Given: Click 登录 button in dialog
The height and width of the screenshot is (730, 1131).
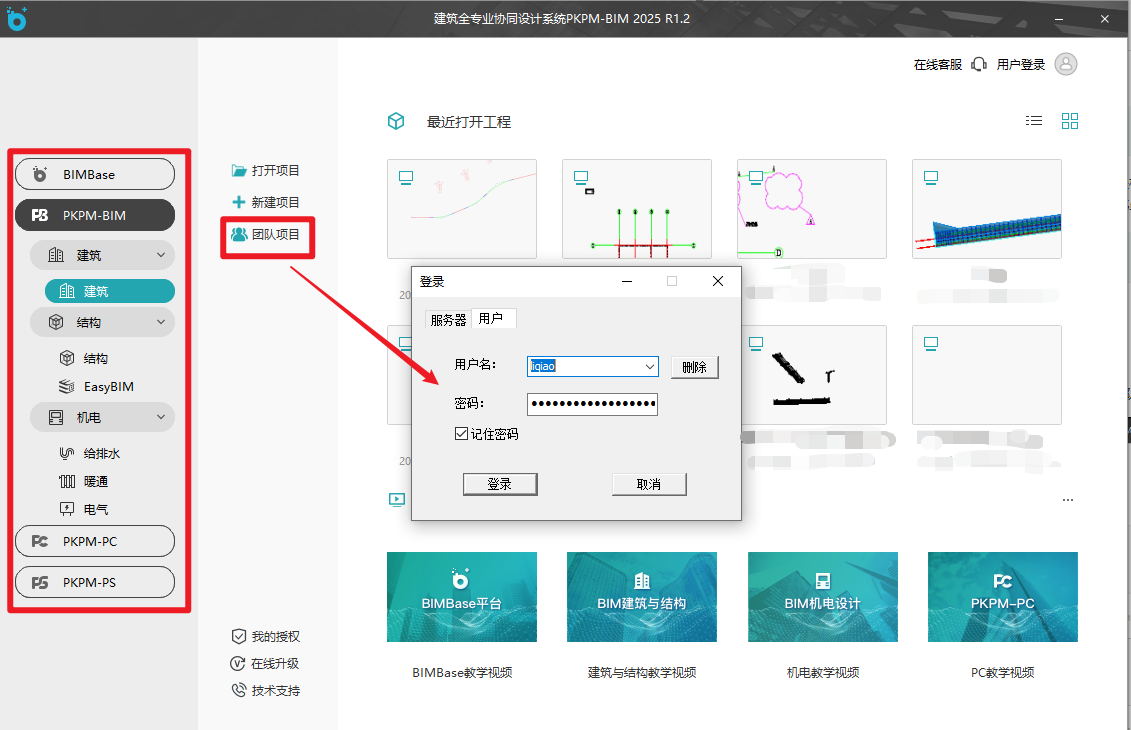Looking at the screenshot, I should pos(500,484).
